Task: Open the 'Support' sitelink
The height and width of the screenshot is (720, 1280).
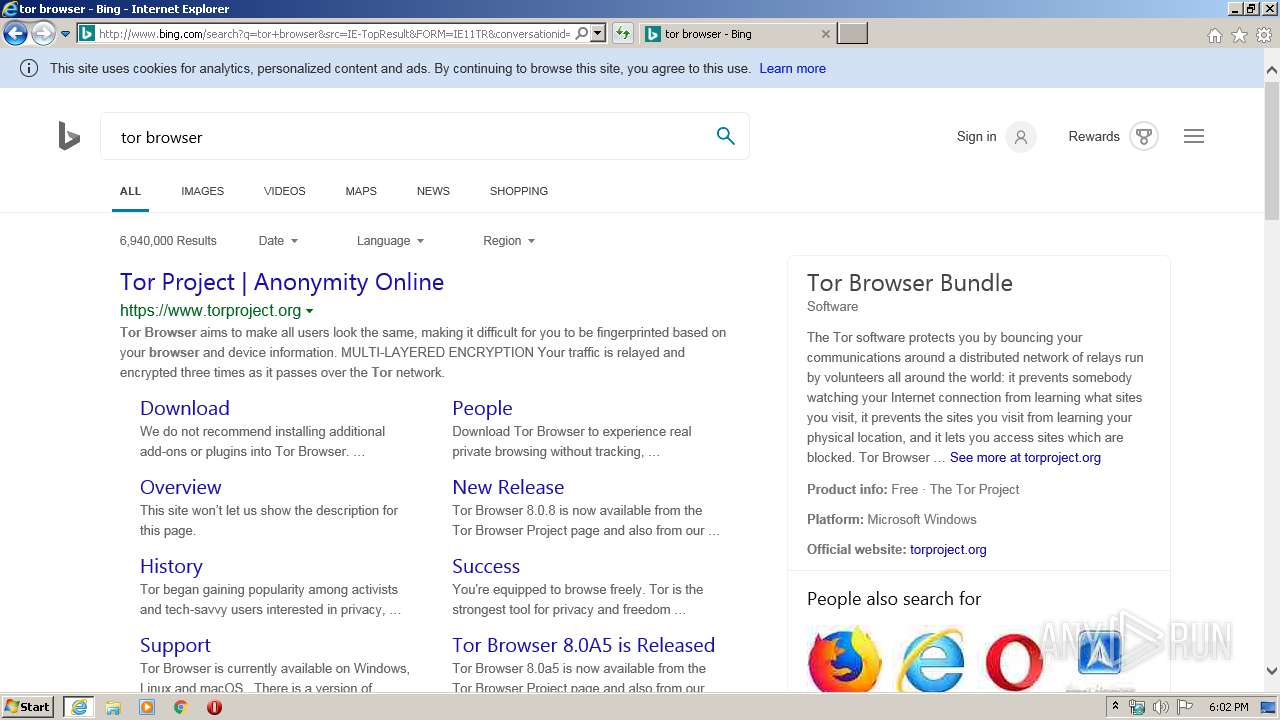Action: coord(175,645)
